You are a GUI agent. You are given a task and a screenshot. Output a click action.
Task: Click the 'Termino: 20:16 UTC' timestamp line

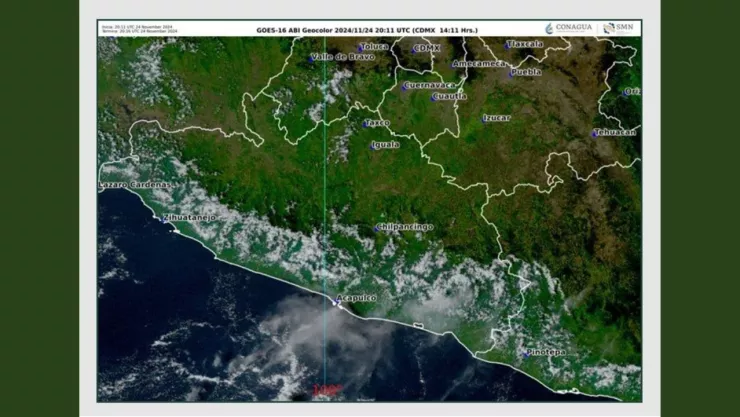139,31
